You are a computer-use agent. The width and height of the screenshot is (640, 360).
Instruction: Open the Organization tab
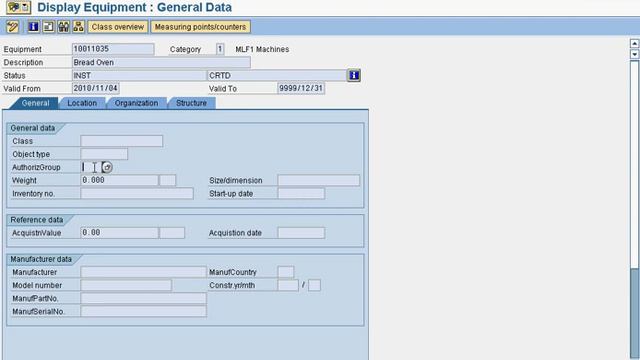[136, 103]
